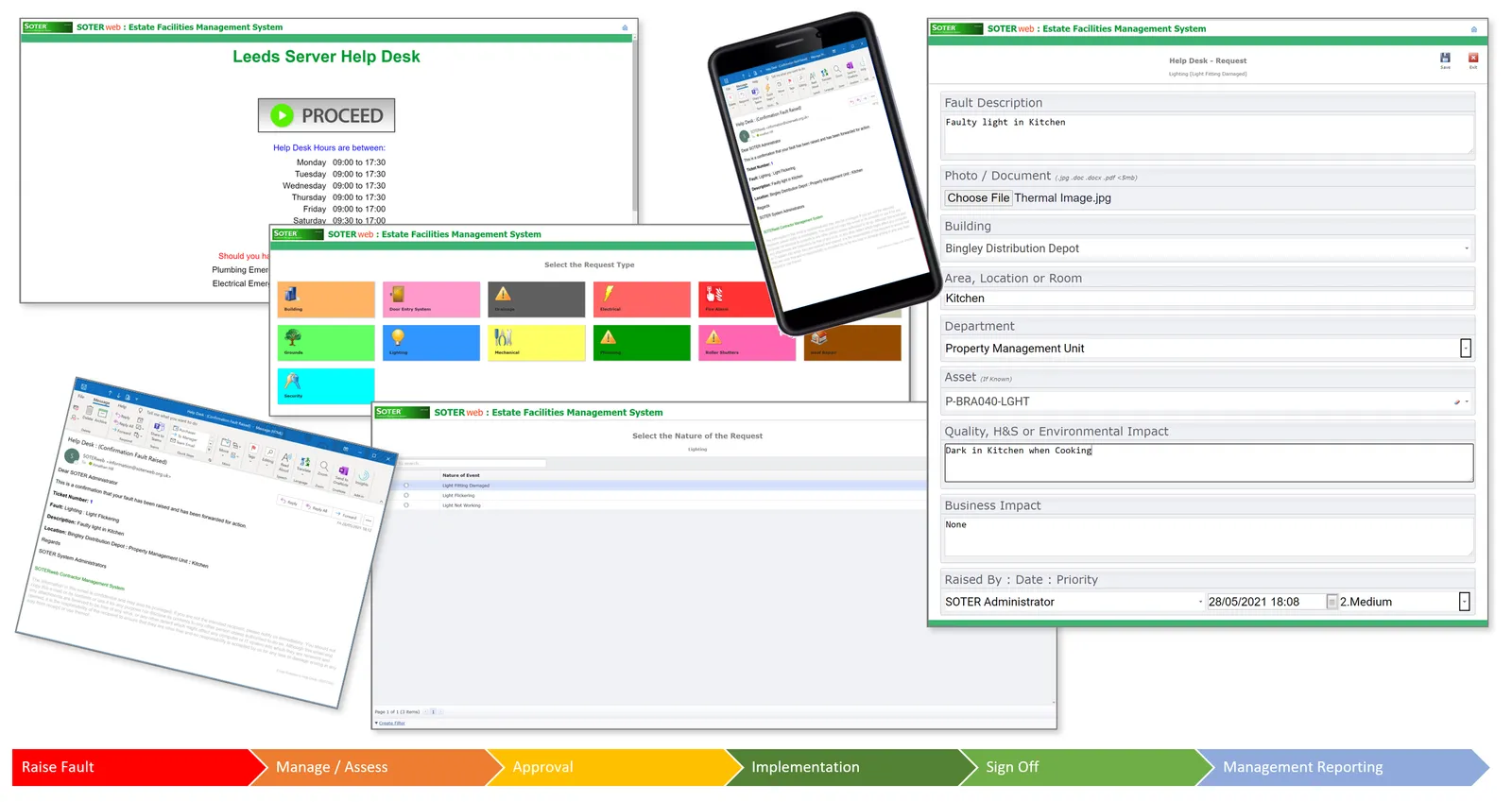Click the green PROCEED play button
Image resolution: width=1512 pixels, height=802 pixels.
point(326,115)
